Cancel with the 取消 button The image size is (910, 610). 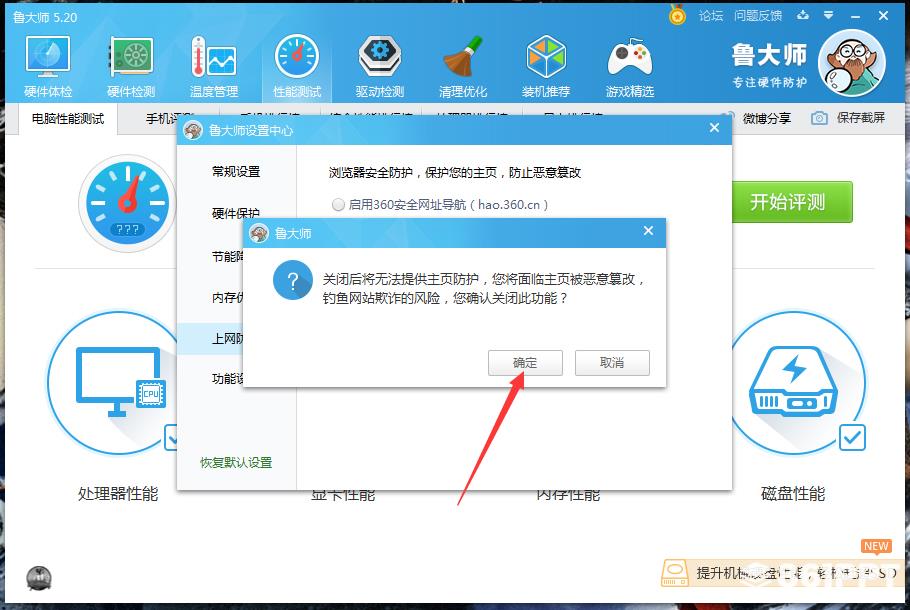coord(612,363)
